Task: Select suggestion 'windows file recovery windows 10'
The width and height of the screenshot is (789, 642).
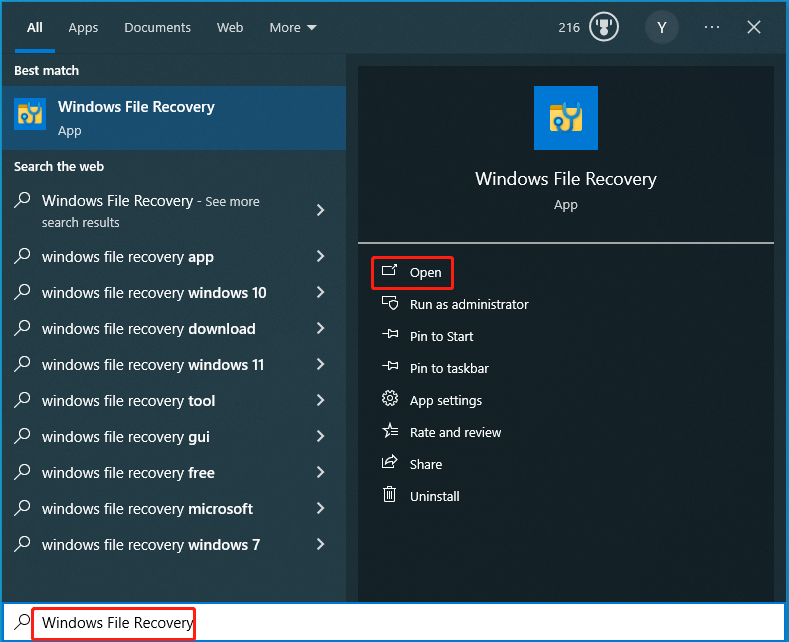Action: point(154,293)
